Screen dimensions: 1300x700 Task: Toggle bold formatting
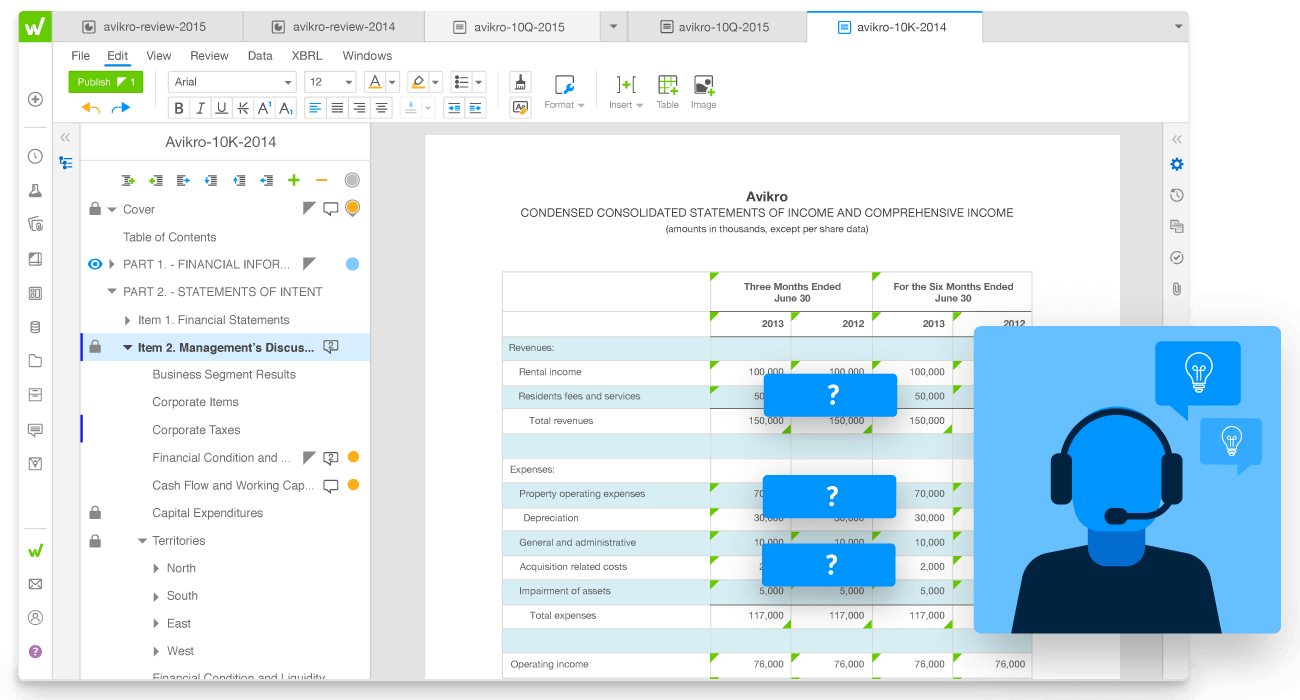(179, 108)
